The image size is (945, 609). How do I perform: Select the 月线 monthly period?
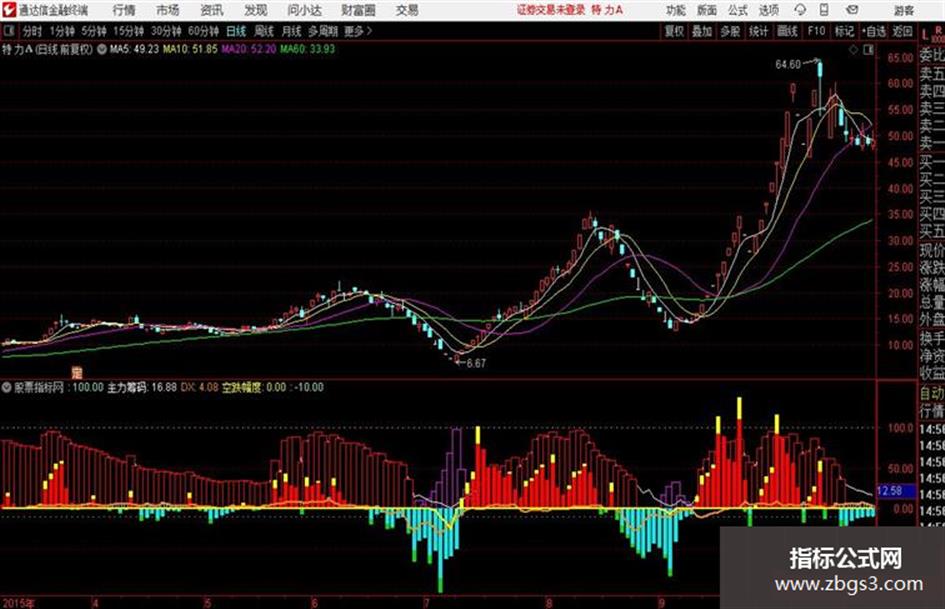coord(292,31)
